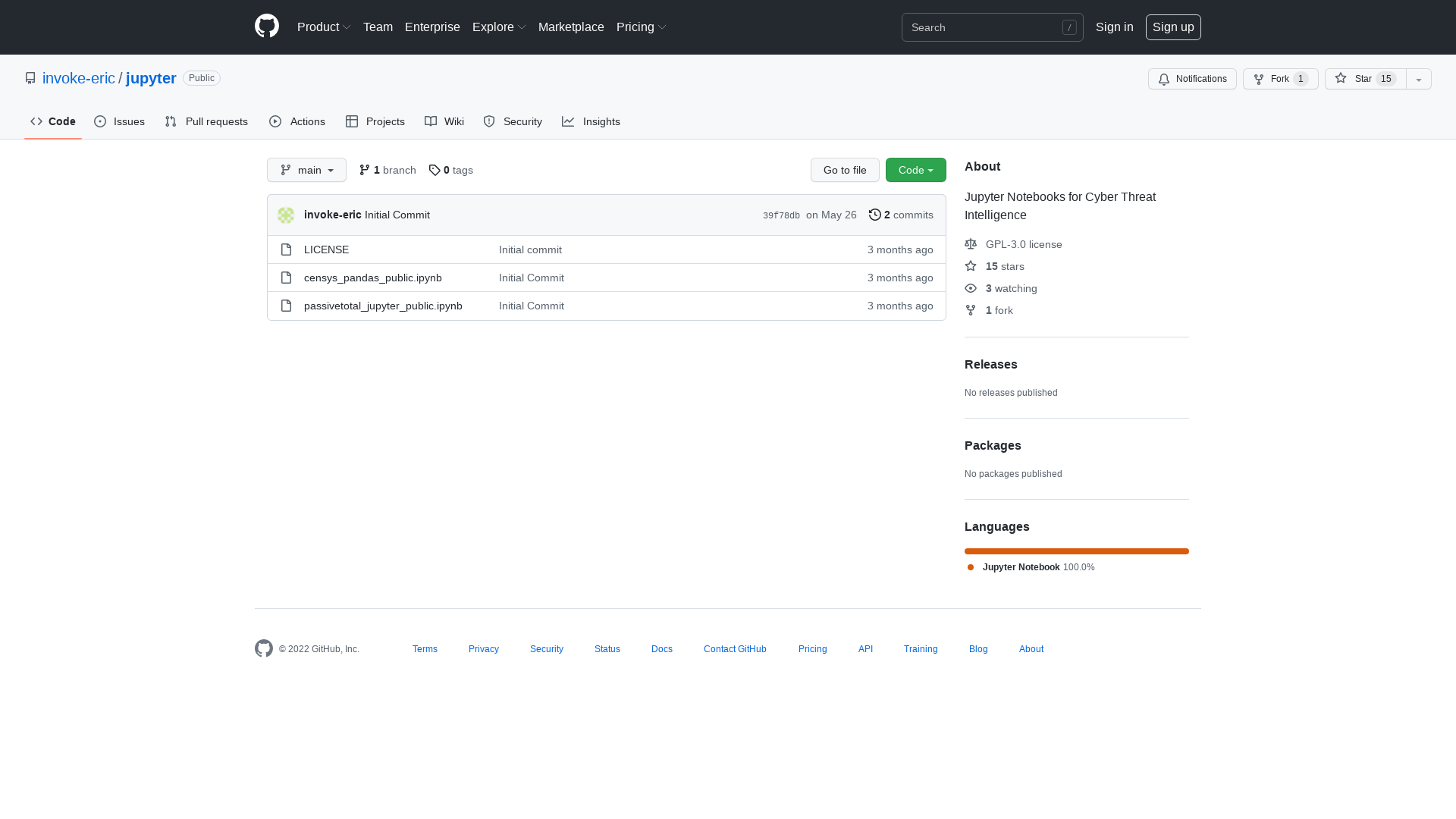
Task: Star the jupyter repository
Action: click(x=1366, y=79)
